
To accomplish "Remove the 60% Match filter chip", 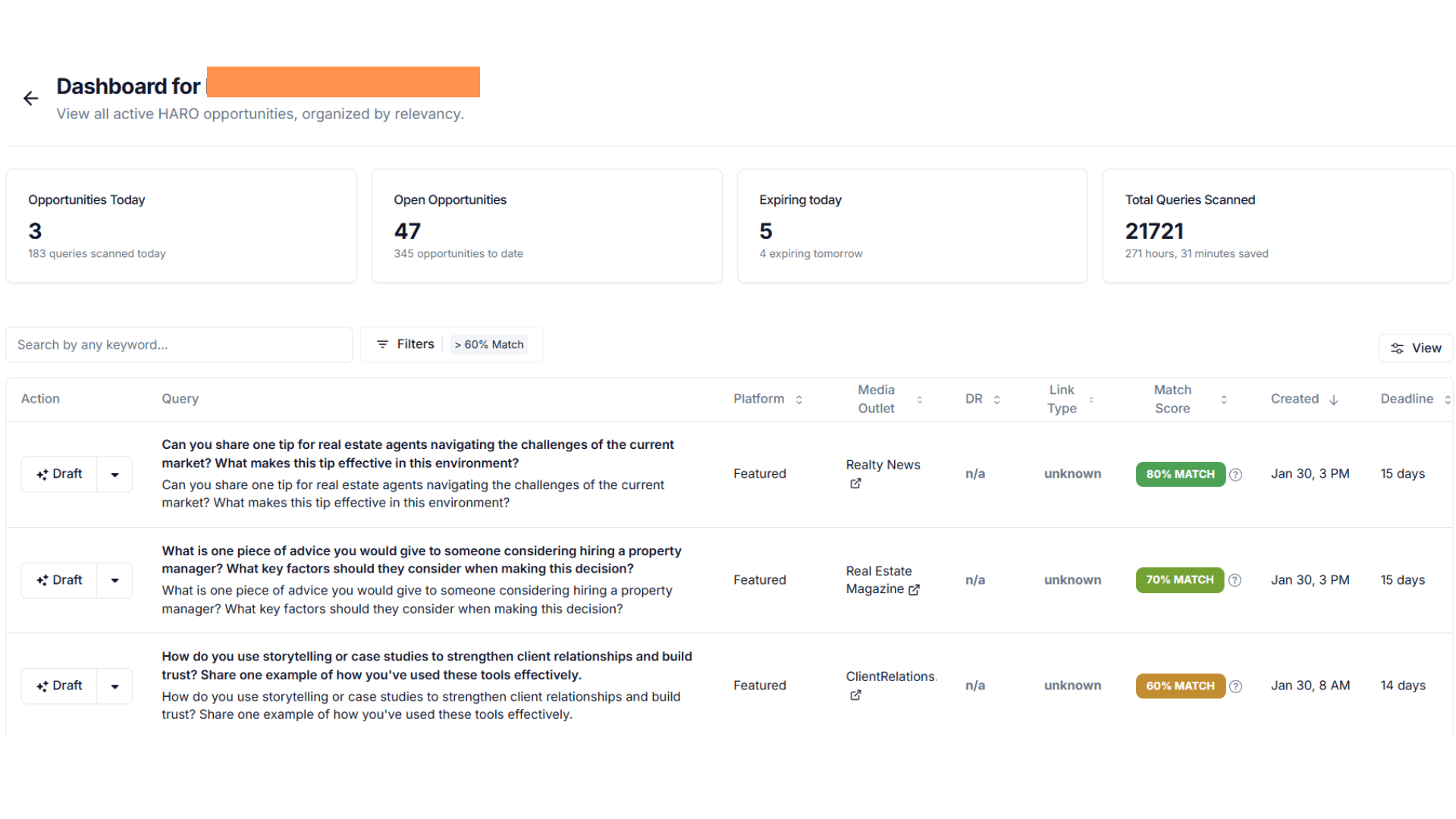I will tap(489, 344).
